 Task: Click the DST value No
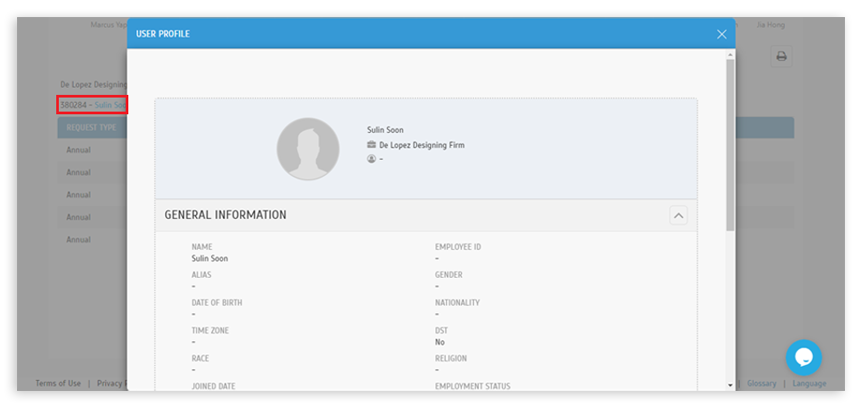[440, 342]
